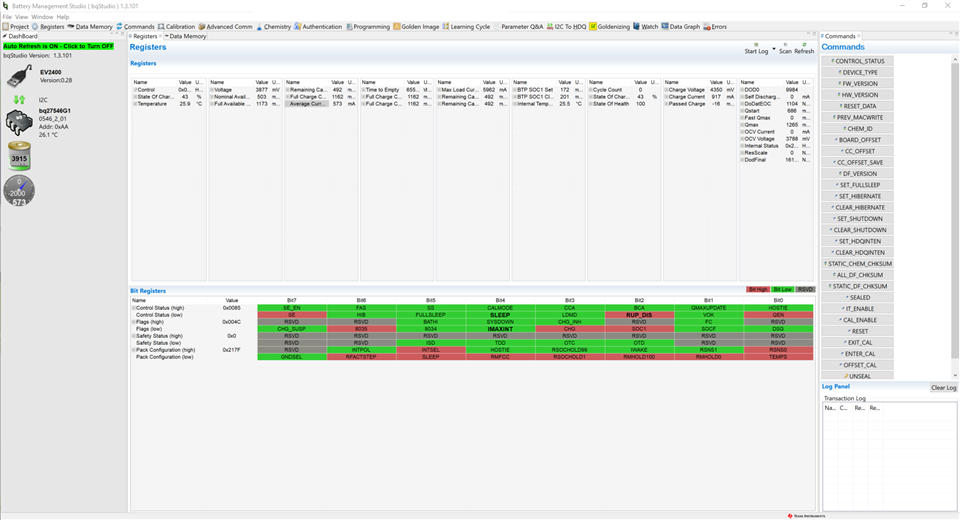960x520 pixels.
Task: Open Start Log dropdown arrow
Action: [x=774, y=48]
